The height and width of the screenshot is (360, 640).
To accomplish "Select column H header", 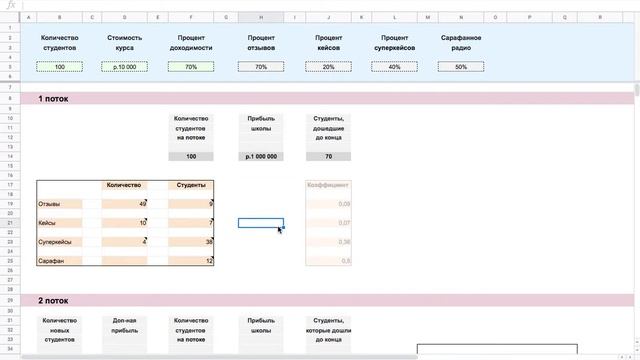I will click(261, 17).
